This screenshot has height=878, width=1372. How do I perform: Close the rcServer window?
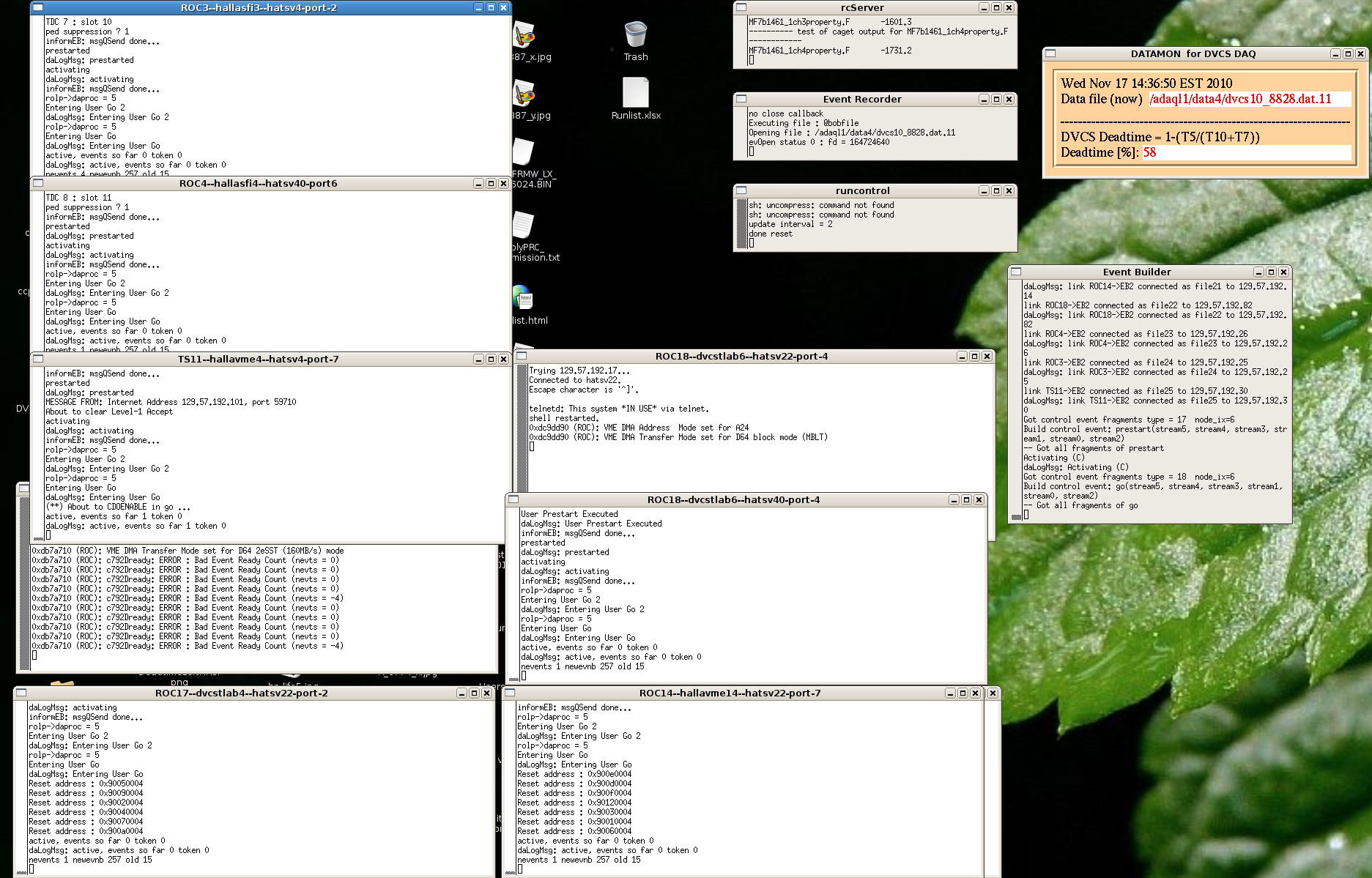coord(1009,7)
